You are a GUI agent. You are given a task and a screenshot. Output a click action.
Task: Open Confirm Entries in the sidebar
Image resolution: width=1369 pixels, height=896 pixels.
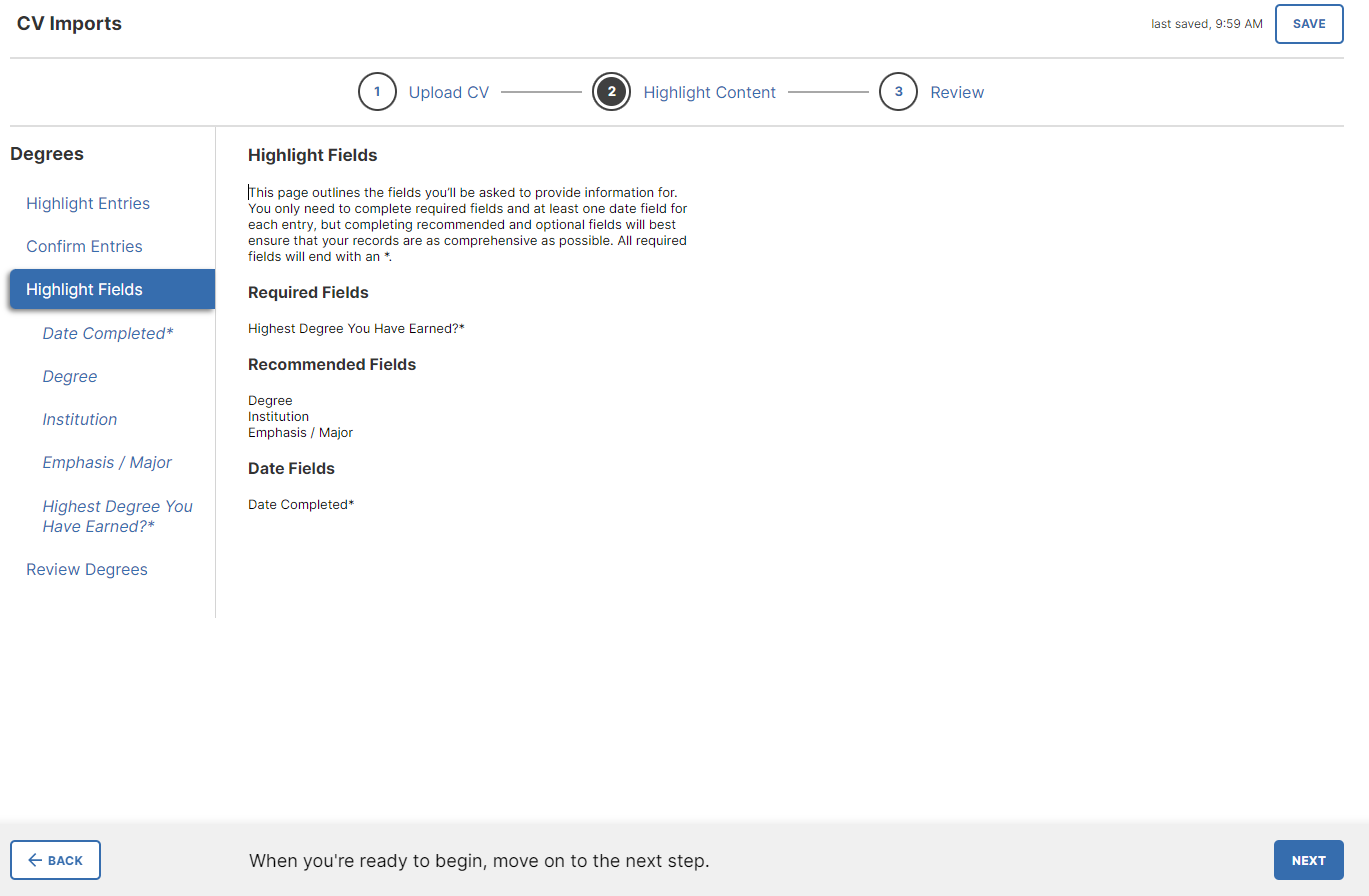[84, 246]
